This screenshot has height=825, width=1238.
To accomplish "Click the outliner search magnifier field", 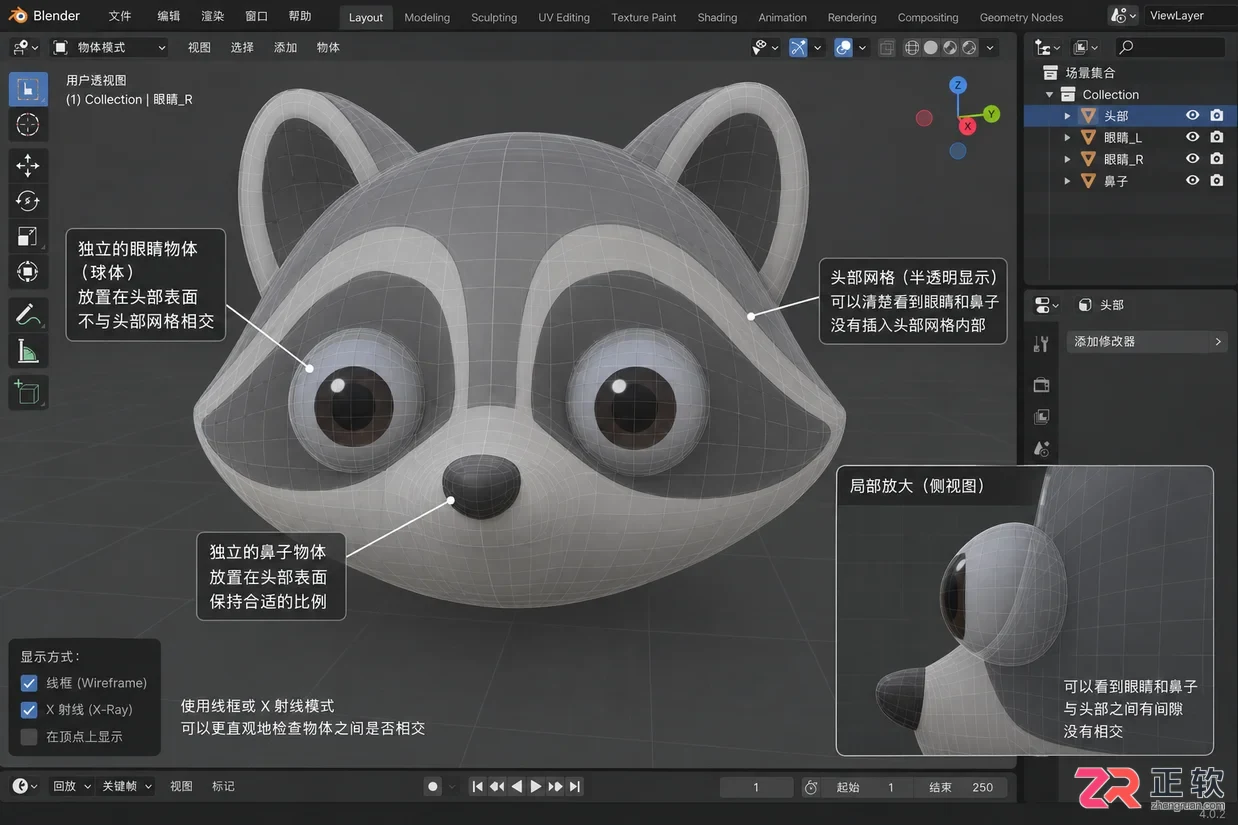I will click(1170, 47).
